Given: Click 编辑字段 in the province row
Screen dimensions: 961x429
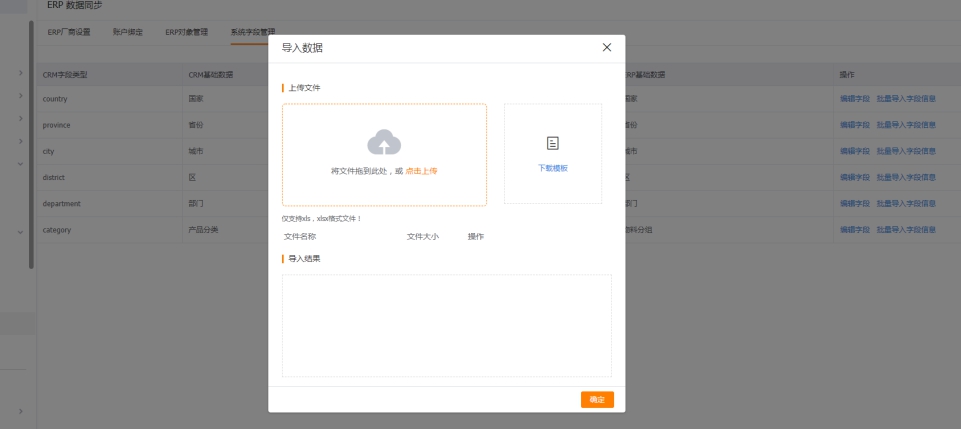Looking at the screenshot, I should pos(854,125).
